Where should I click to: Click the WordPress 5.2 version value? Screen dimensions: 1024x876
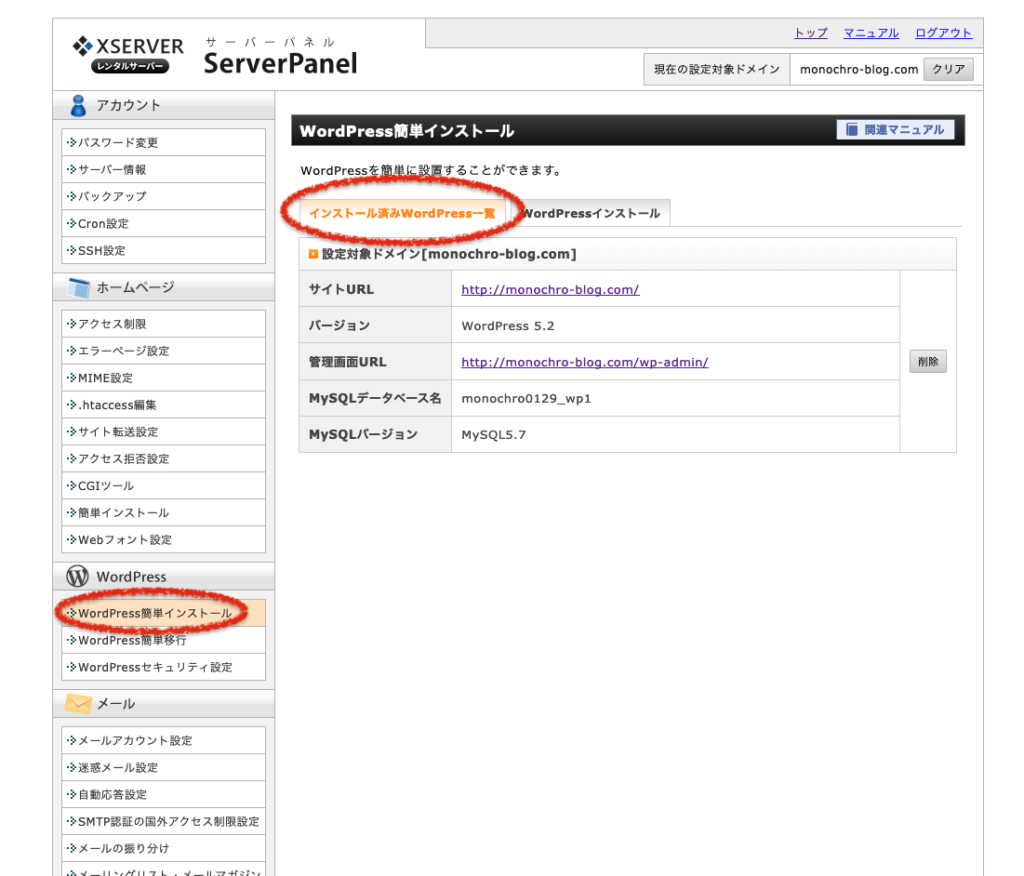coord(507,326)
